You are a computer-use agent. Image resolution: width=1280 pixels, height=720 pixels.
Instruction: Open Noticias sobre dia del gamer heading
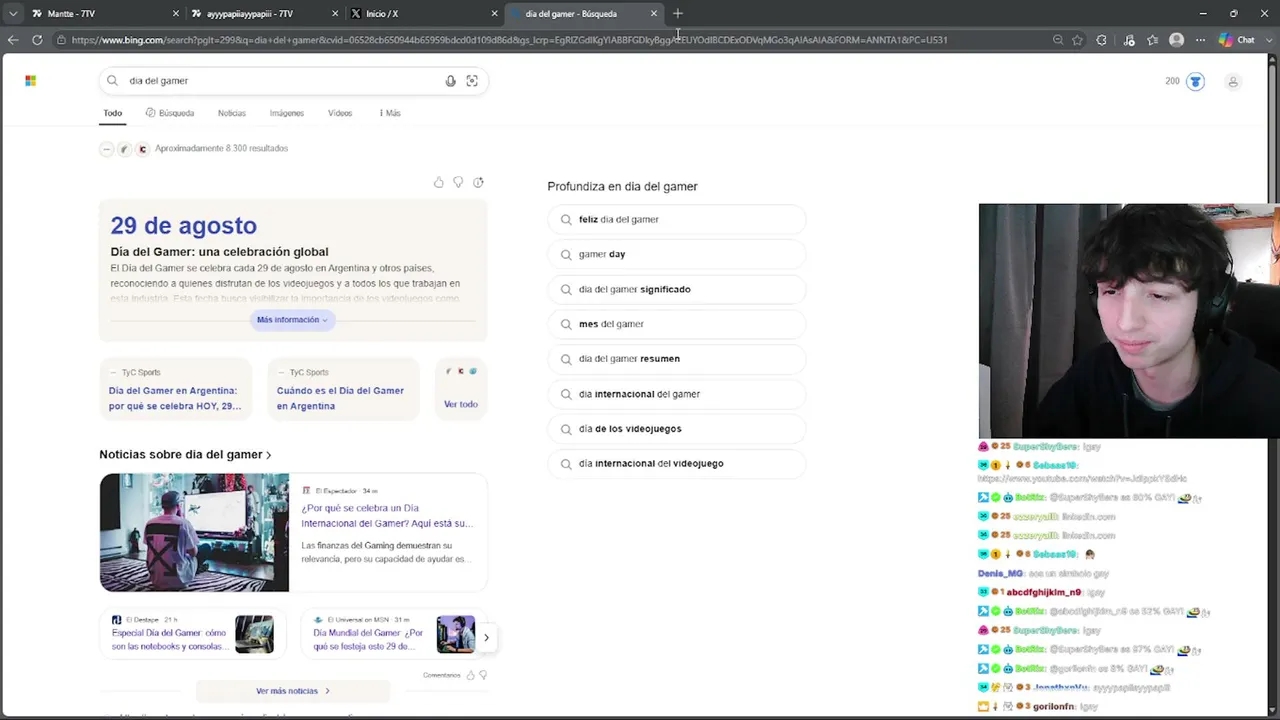[185, 454]
